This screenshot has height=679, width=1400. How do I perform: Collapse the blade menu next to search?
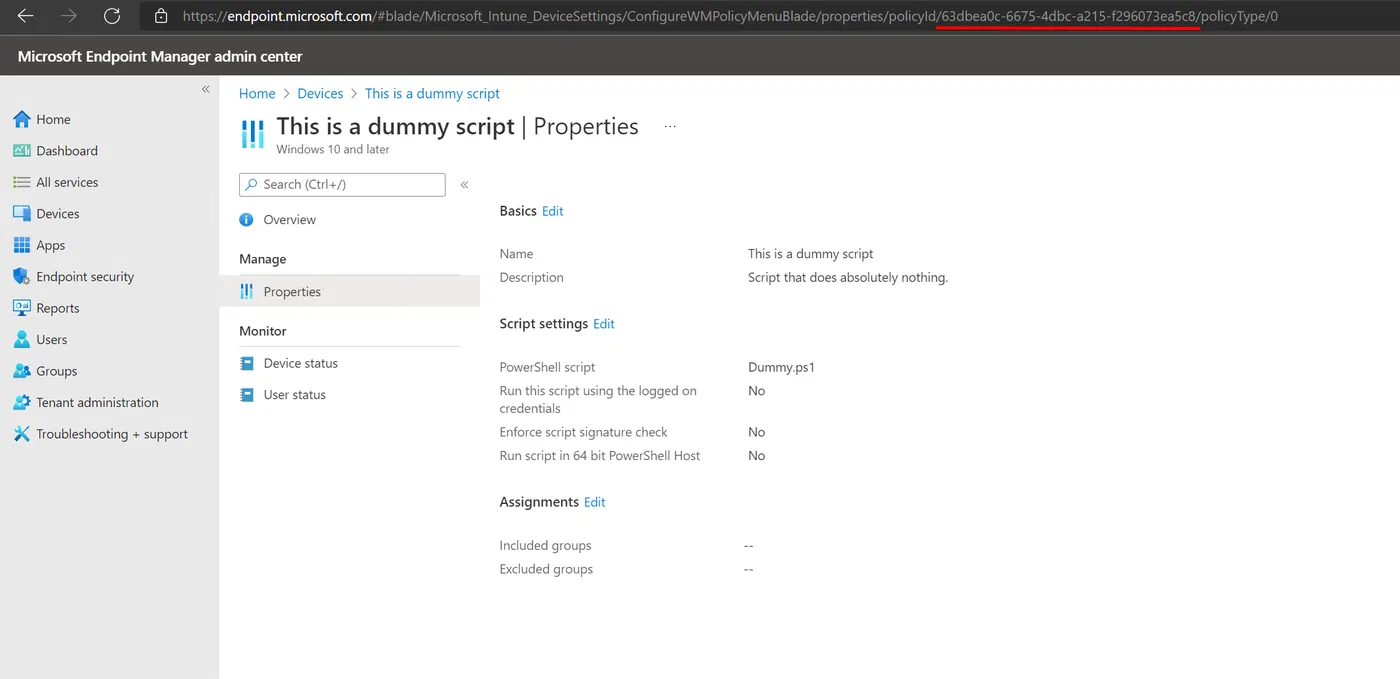464,184
